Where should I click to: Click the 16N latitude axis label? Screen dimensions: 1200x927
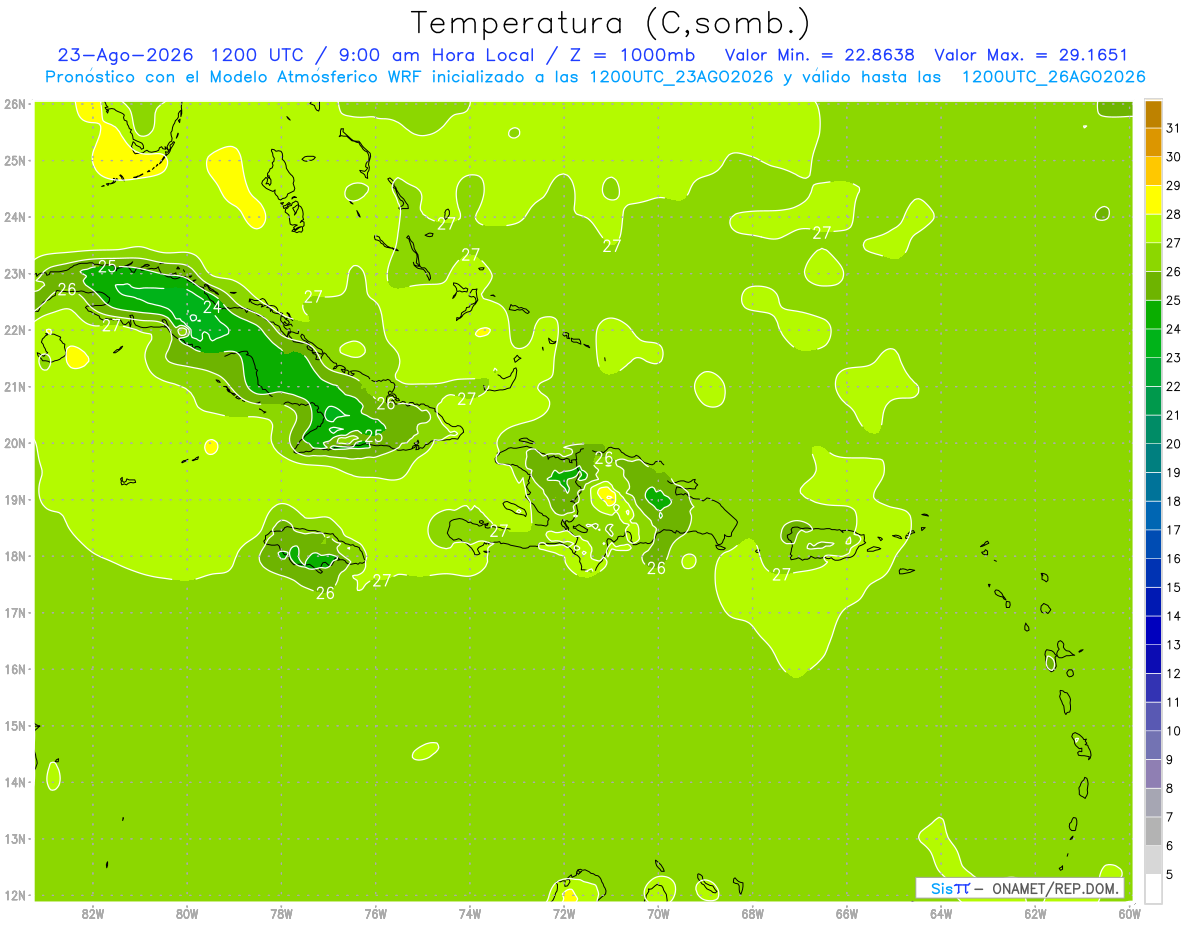(15, 669)
